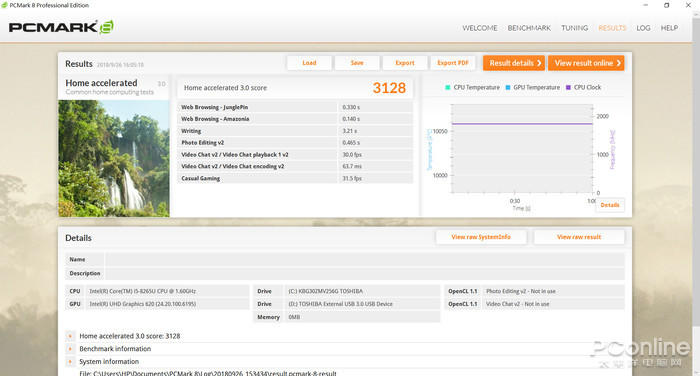Screen dimensions: 700x376
Task: Click the CPU Temperature legend swatch
Action: [447, 88]
